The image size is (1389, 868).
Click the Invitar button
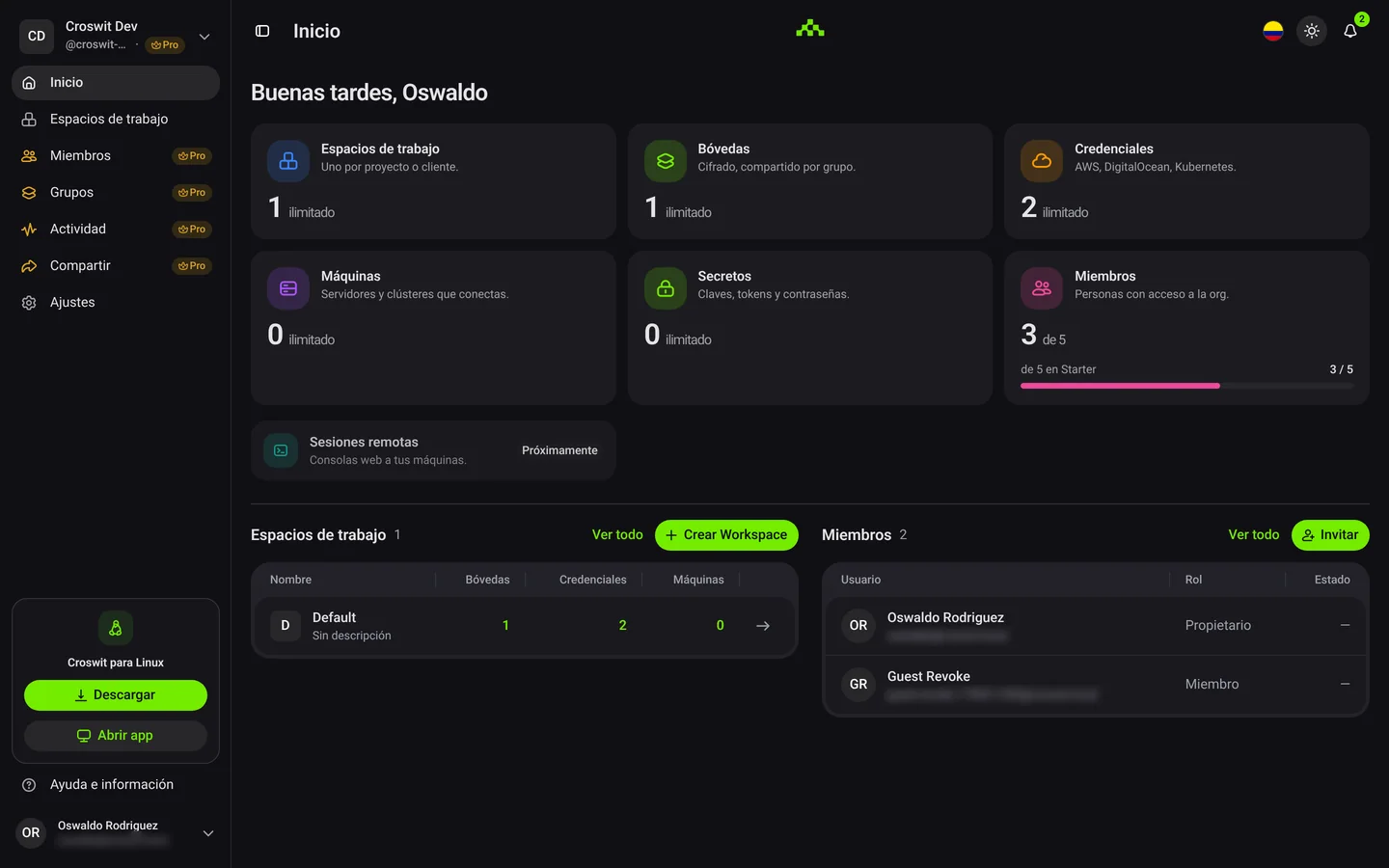click(x=1330, y=535)
